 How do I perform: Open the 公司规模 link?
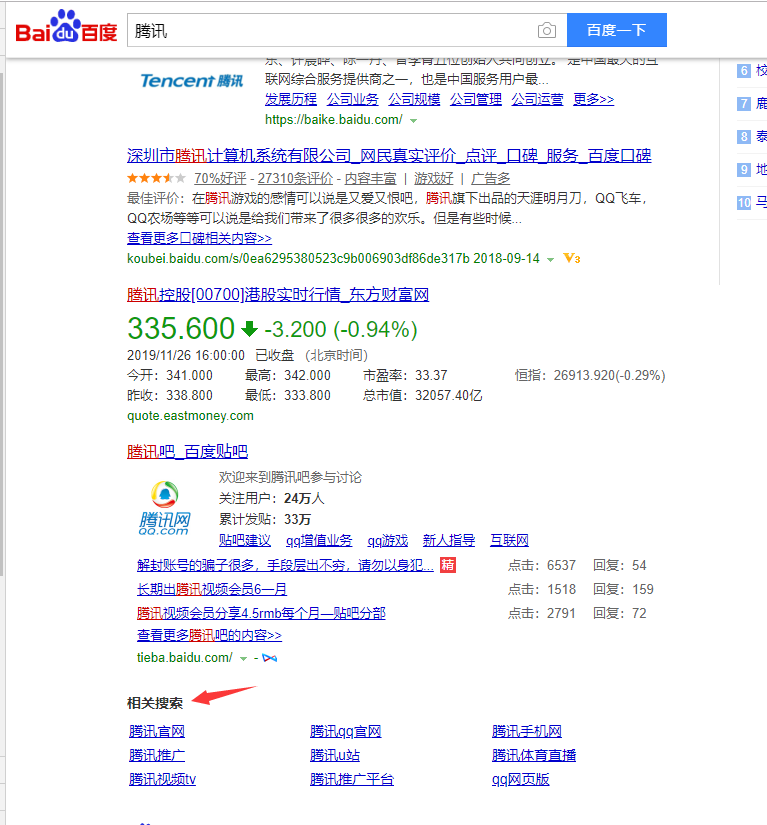coord(415,99)
